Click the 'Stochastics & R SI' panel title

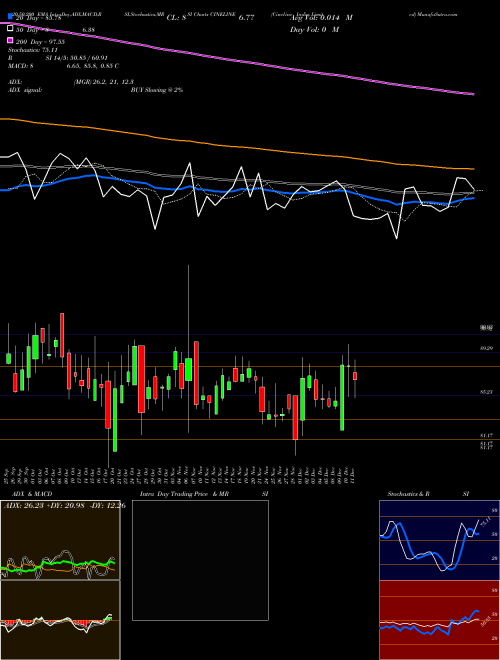(428, 494)
